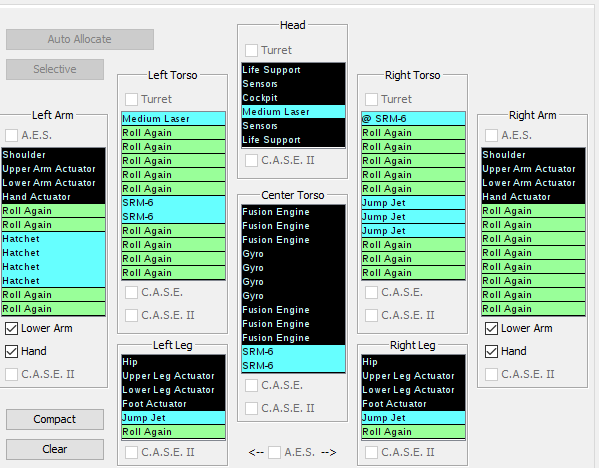
Task: Select the last Jump Jet in Right Torso
Action: [413, 231]
